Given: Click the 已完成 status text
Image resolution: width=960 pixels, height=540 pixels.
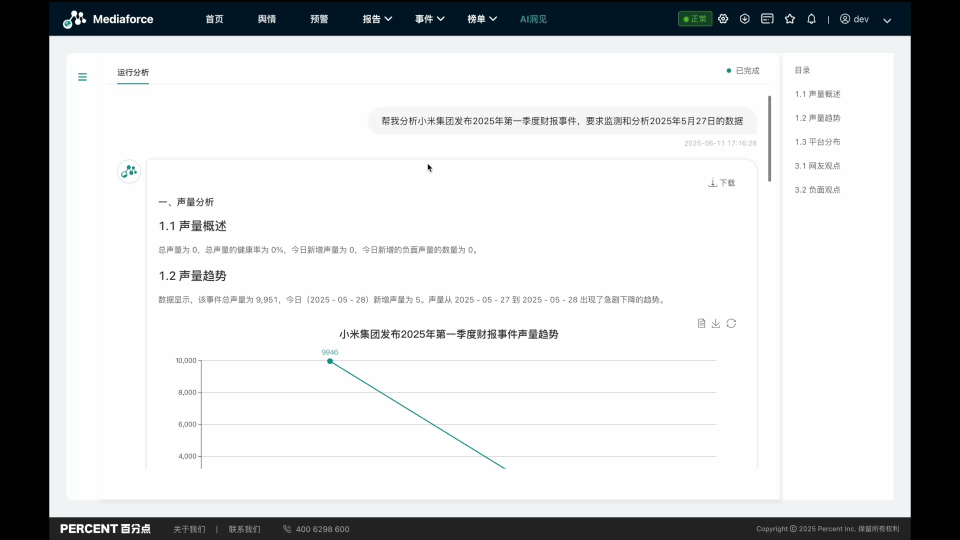Looking at the screenshot, I should pos(747,71).
